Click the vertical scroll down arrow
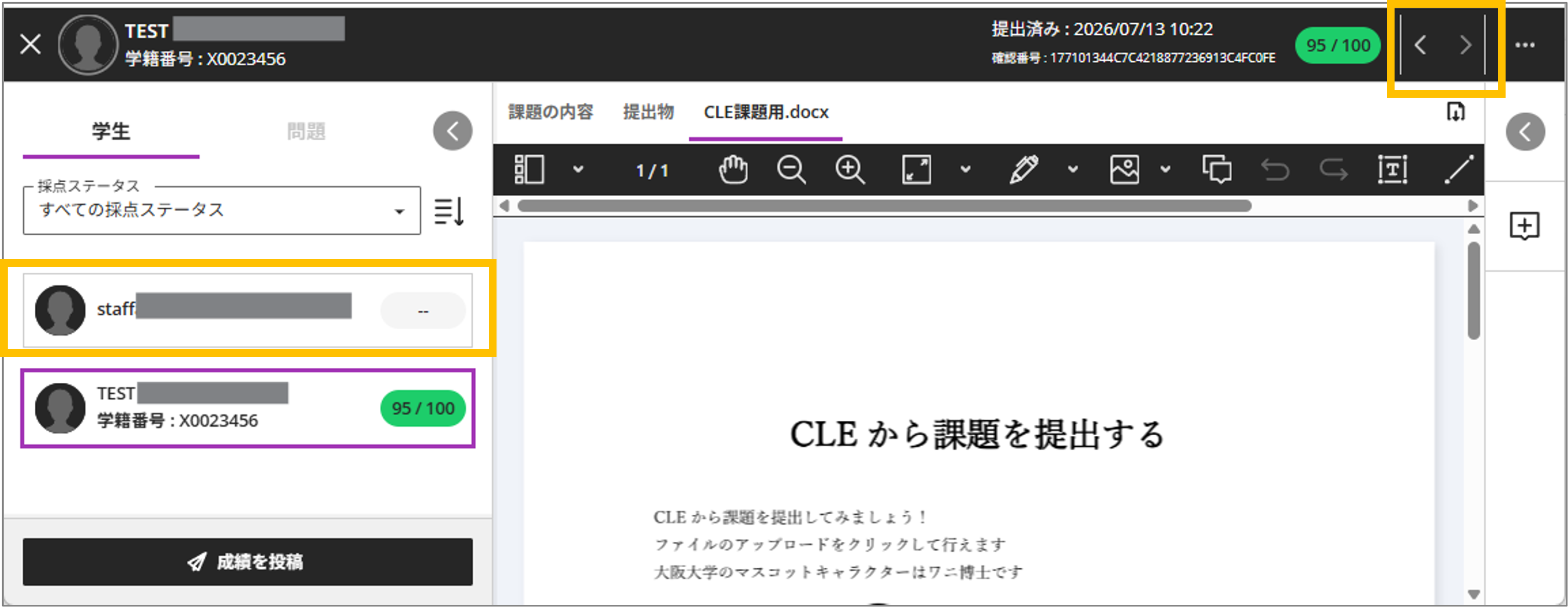Image resolution: width=1568 pixels, height=607 pixels. [x=1473, y=594]
